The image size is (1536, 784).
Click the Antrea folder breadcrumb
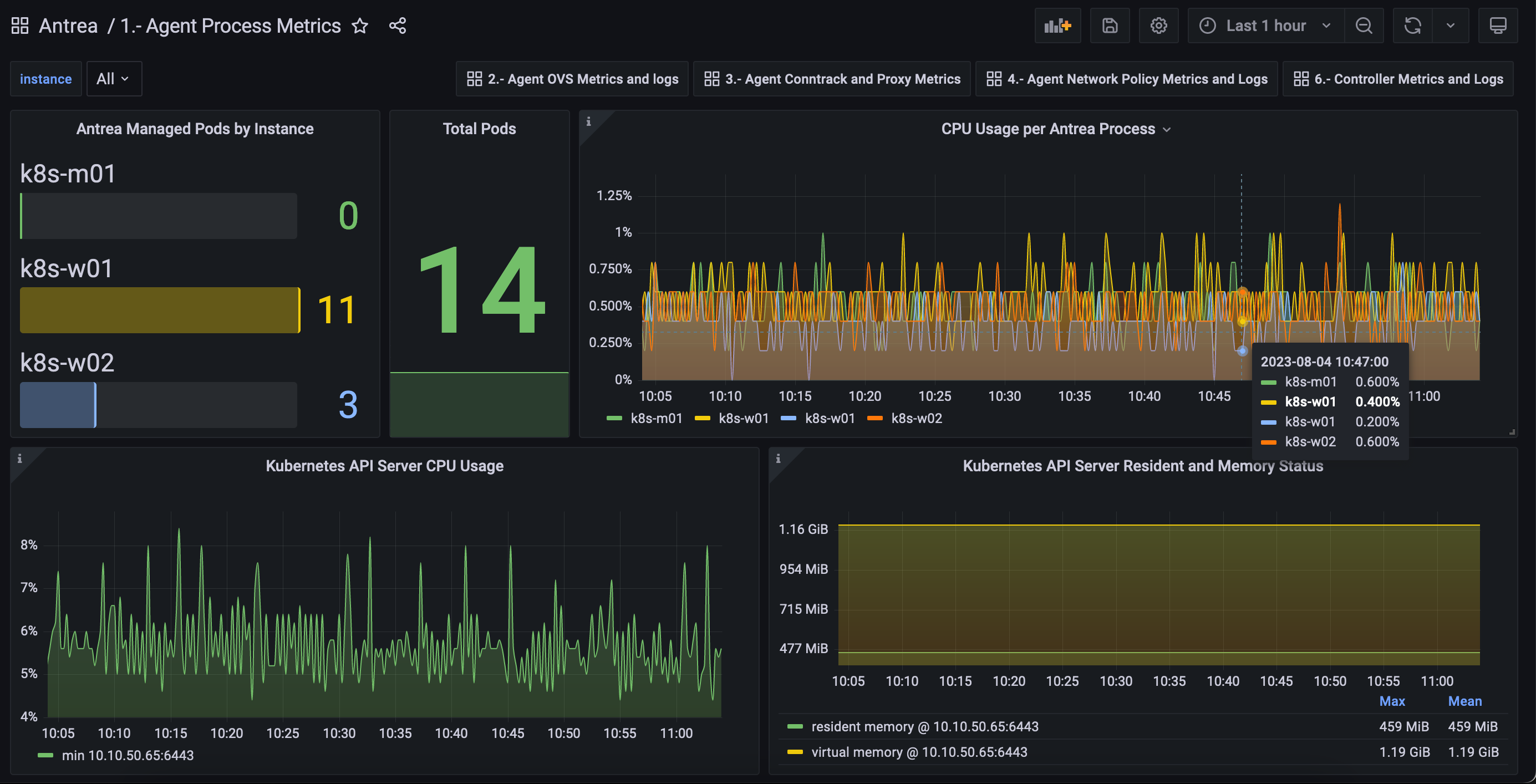coord(68,26)
